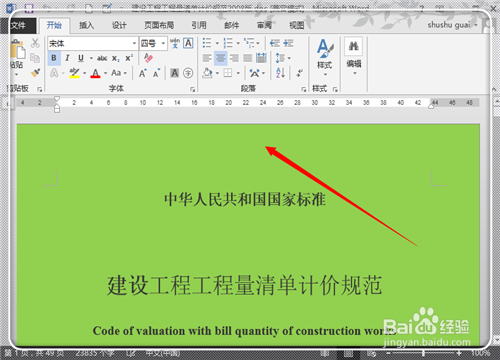Screen dimensions: 500x360
Task: Open the Asian layout (A with arrows) tool
Action: pos(255,73)
